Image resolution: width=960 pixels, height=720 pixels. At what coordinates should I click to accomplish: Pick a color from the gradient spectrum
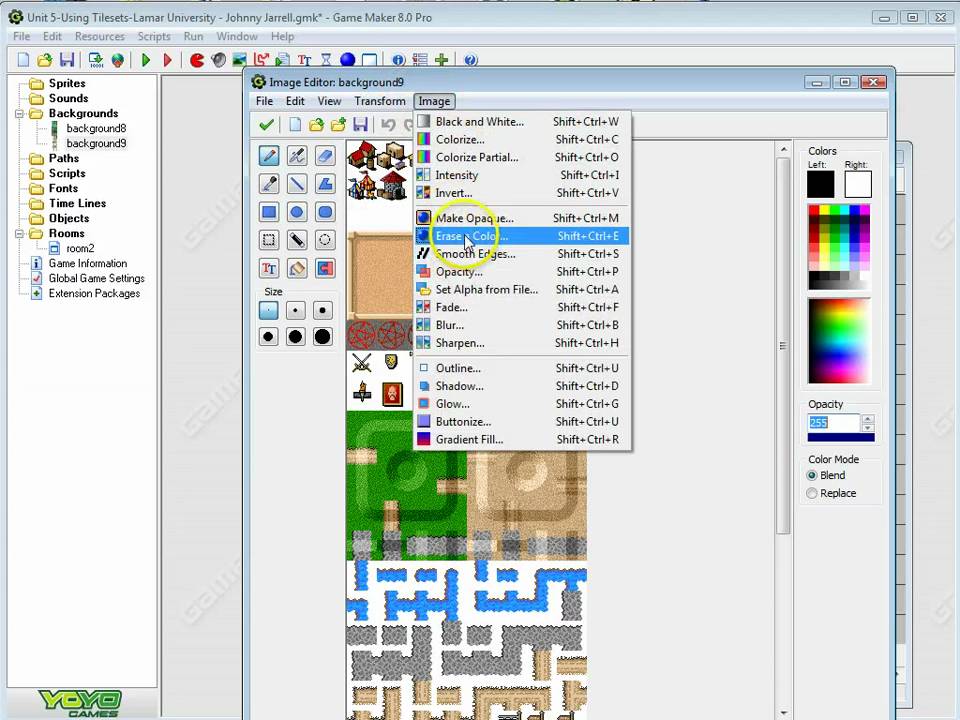839,341
